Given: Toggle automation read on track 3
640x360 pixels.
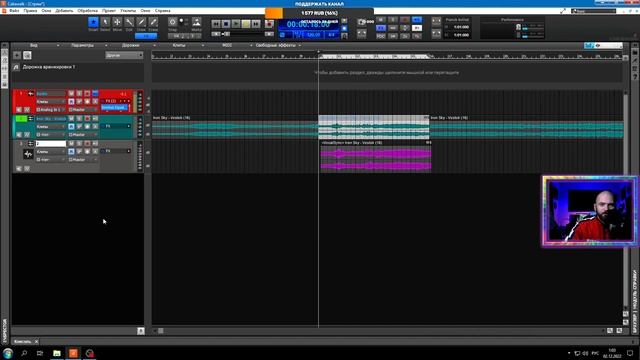Looking at the screenshot, I should tap(71, 151).
